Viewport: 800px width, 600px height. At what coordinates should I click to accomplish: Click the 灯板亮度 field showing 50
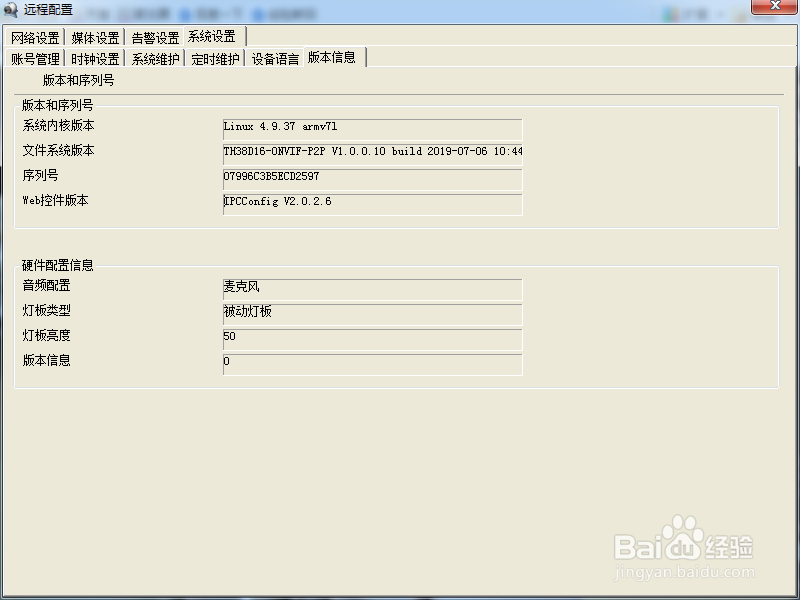point(372,340)
